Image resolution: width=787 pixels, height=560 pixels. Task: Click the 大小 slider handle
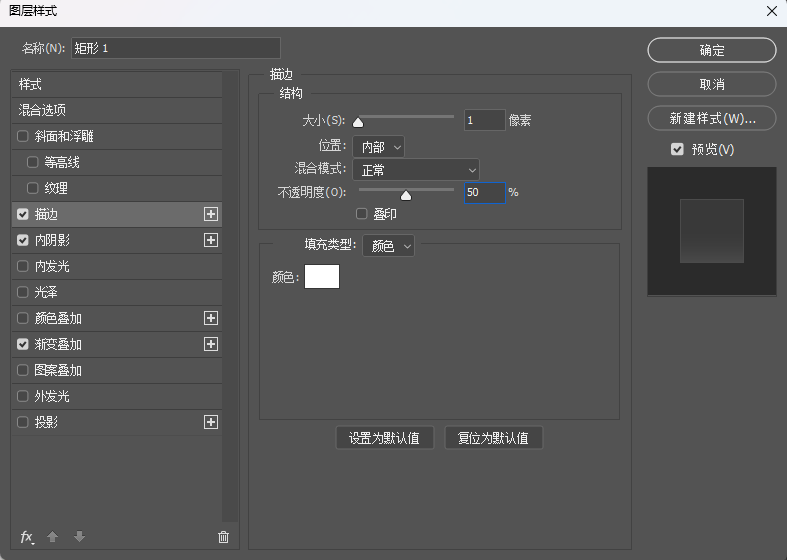358,122
